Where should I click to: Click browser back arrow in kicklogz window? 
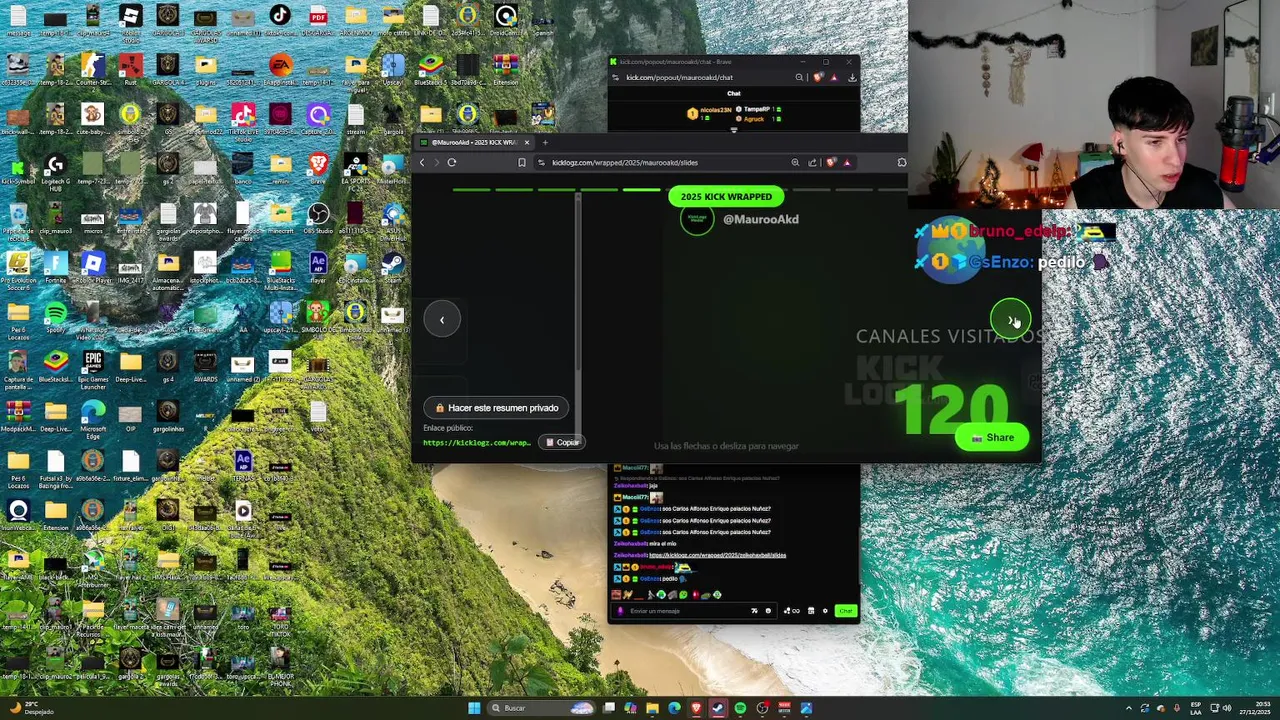pyautogui.click(x=421, y=162)
